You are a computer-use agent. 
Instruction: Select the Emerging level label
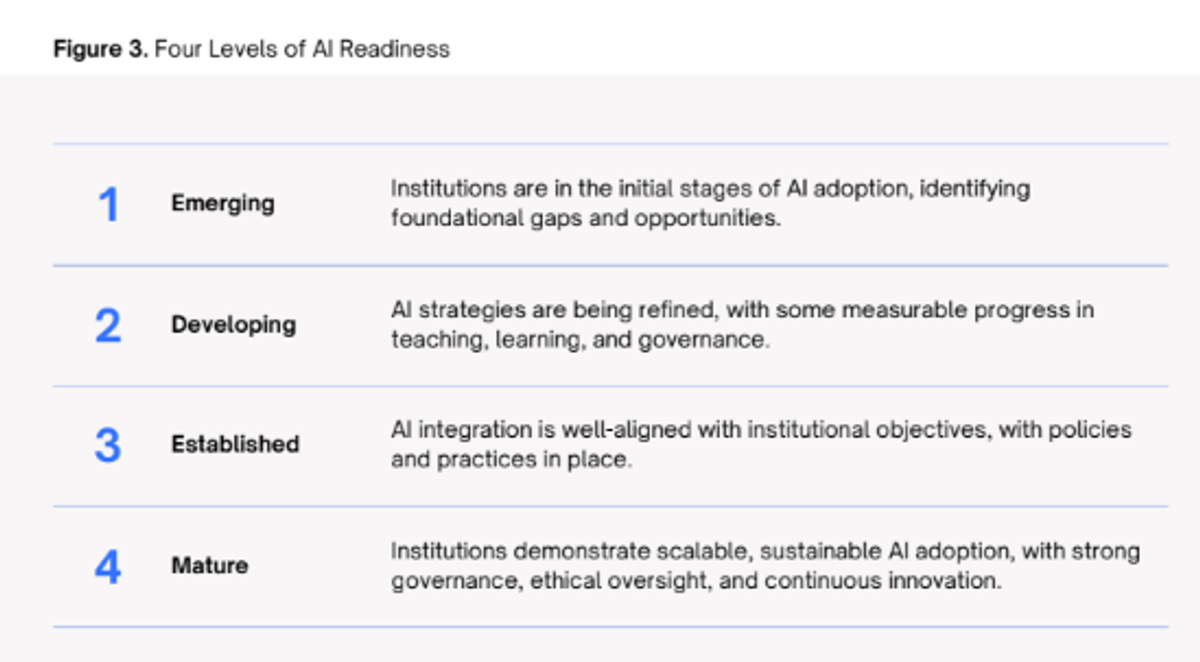(222, 203)
